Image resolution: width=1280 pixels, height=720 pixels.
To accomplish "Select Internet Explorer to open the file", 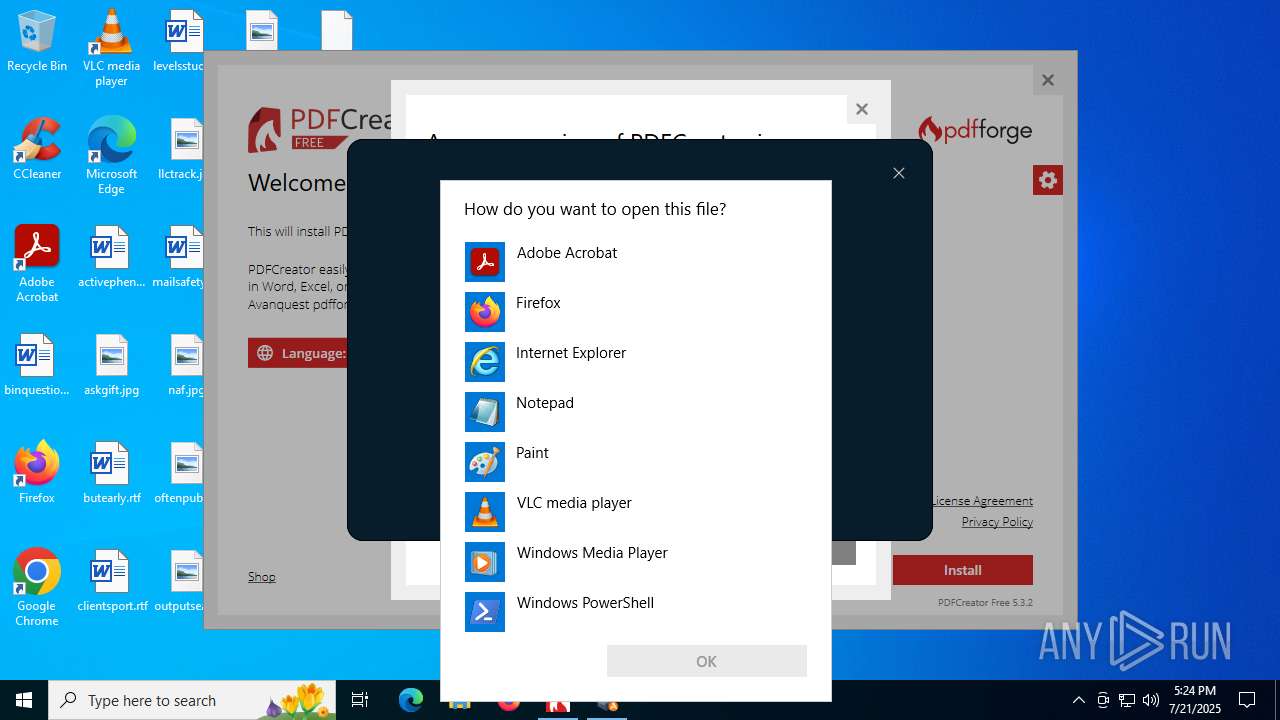I will coord(635,362).
